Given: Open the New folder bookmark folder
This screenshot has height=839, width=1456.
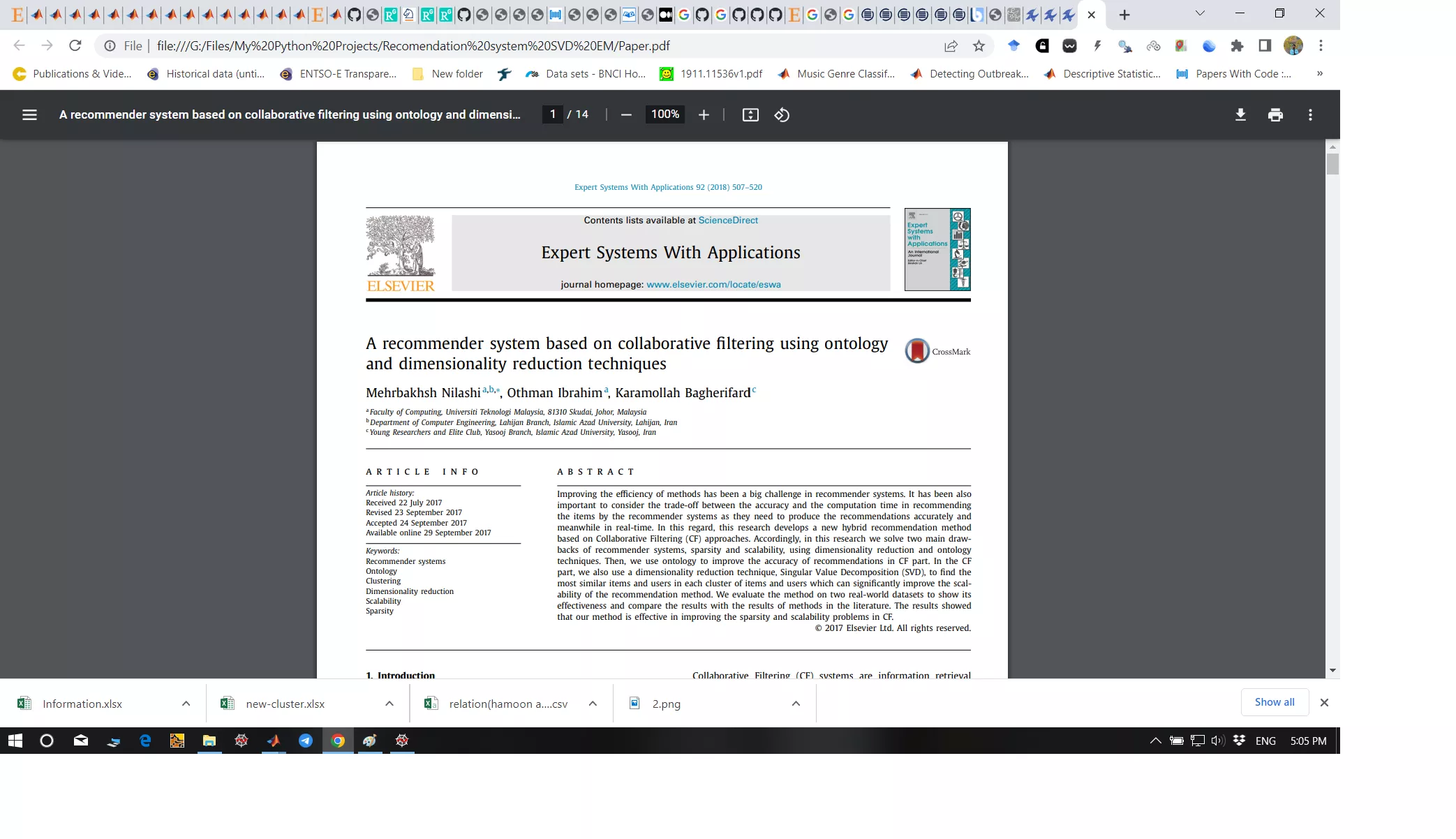Looking at the screenshot, I should click(x=447, y=73).
